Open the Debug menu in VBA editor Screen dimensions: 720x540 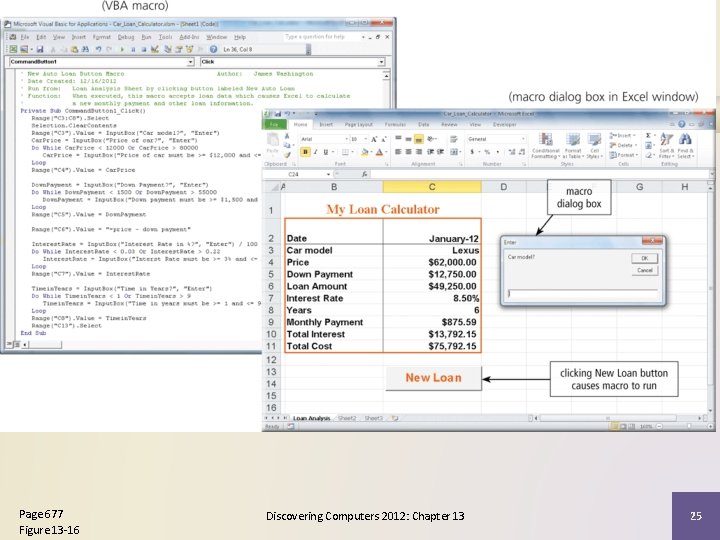point(126,37)
